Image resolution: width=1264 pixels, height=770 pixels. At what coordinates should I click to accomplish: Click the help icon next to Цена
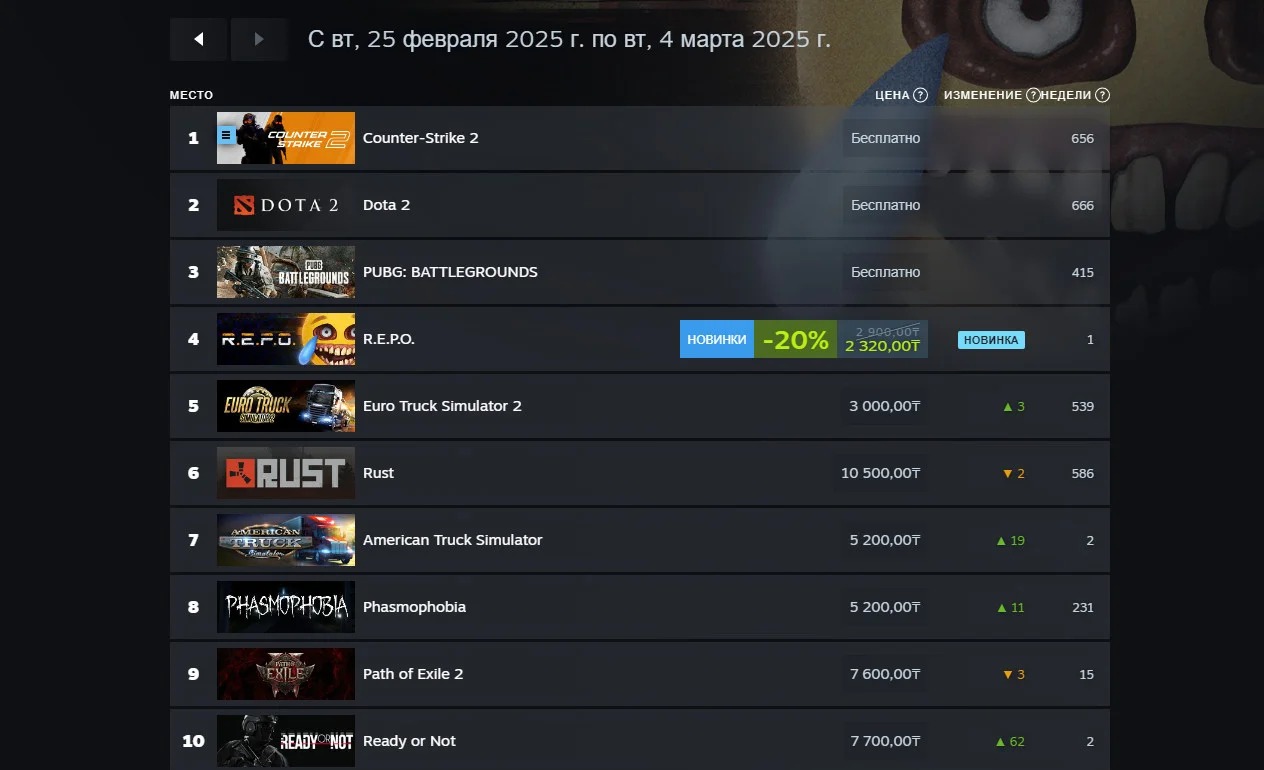click(920, 95)
